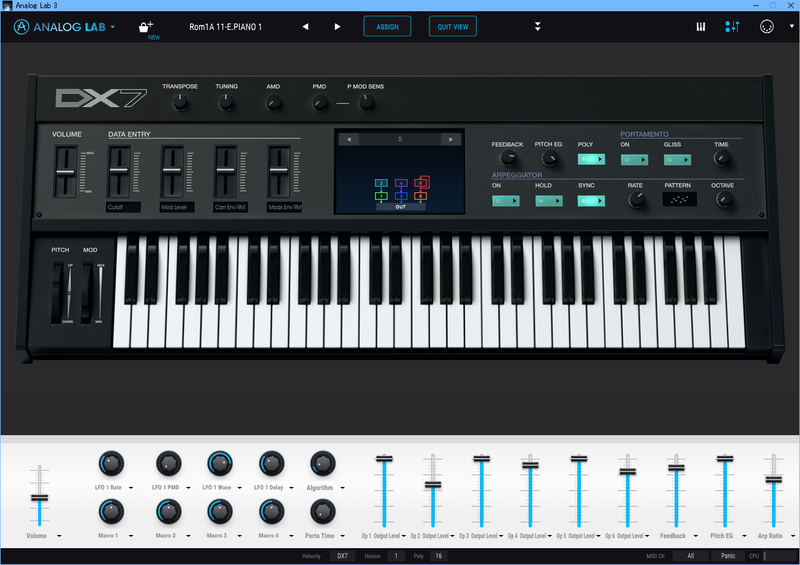This screenshot has height=565, width=800.
Task: Click the Poly 16 value field
Action: point(438,556)
